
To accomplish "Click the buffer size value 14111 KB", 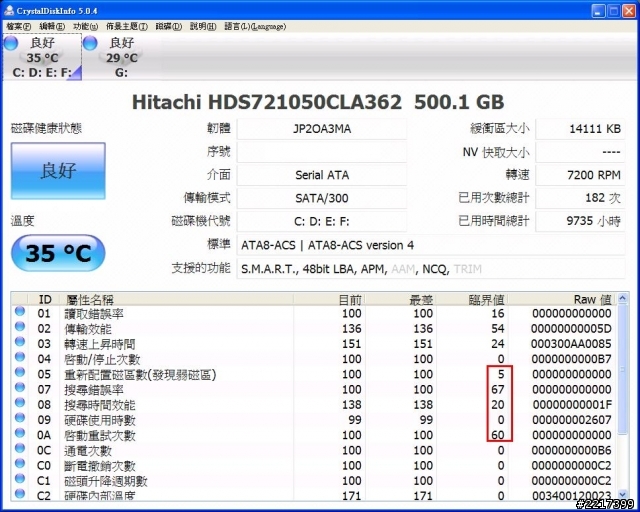I will (x=580, y=129).
